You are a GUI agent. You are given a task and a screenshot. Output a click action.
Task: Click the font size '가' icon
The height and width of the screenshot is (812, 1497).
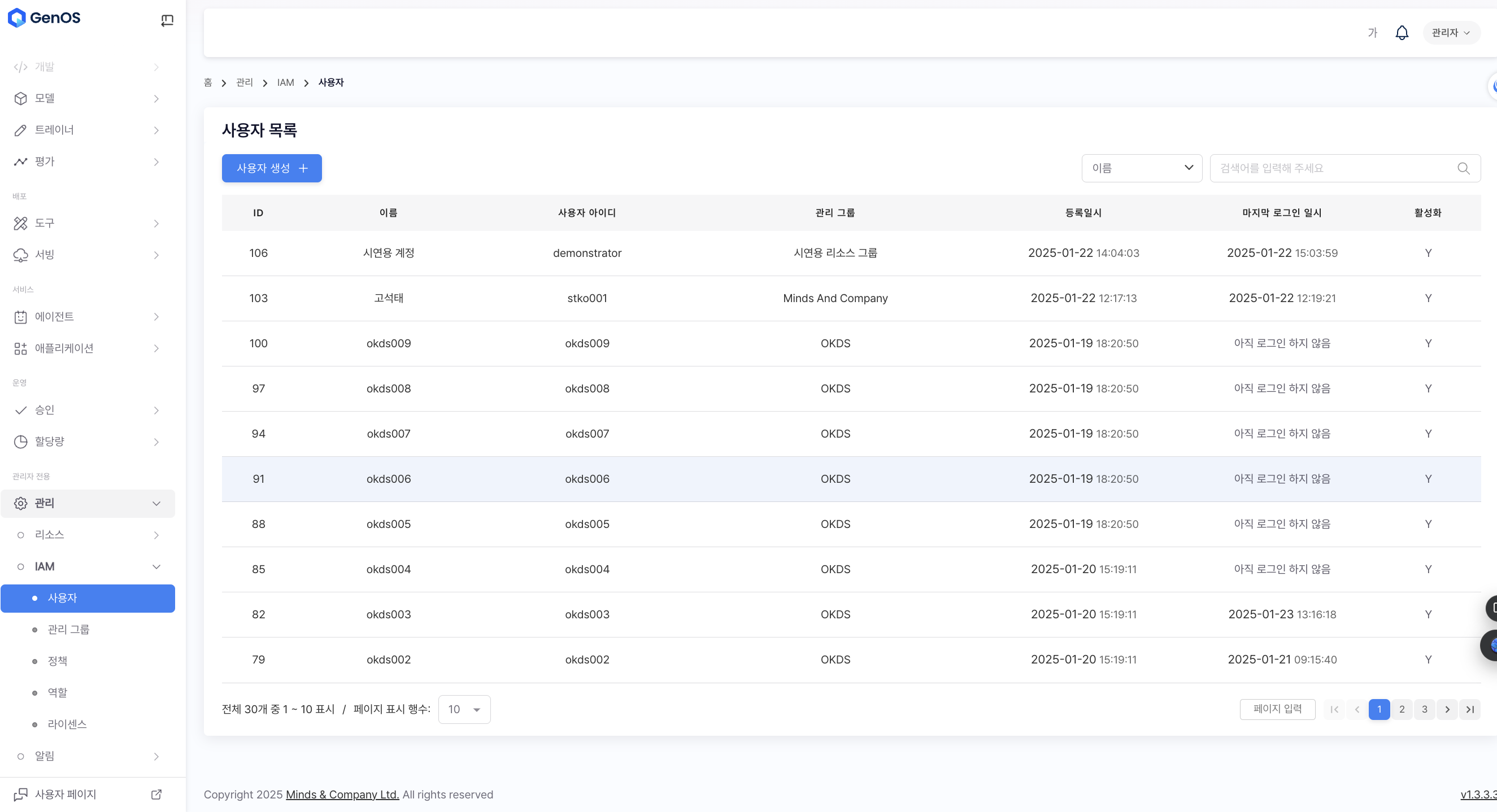click(1372, 33)
